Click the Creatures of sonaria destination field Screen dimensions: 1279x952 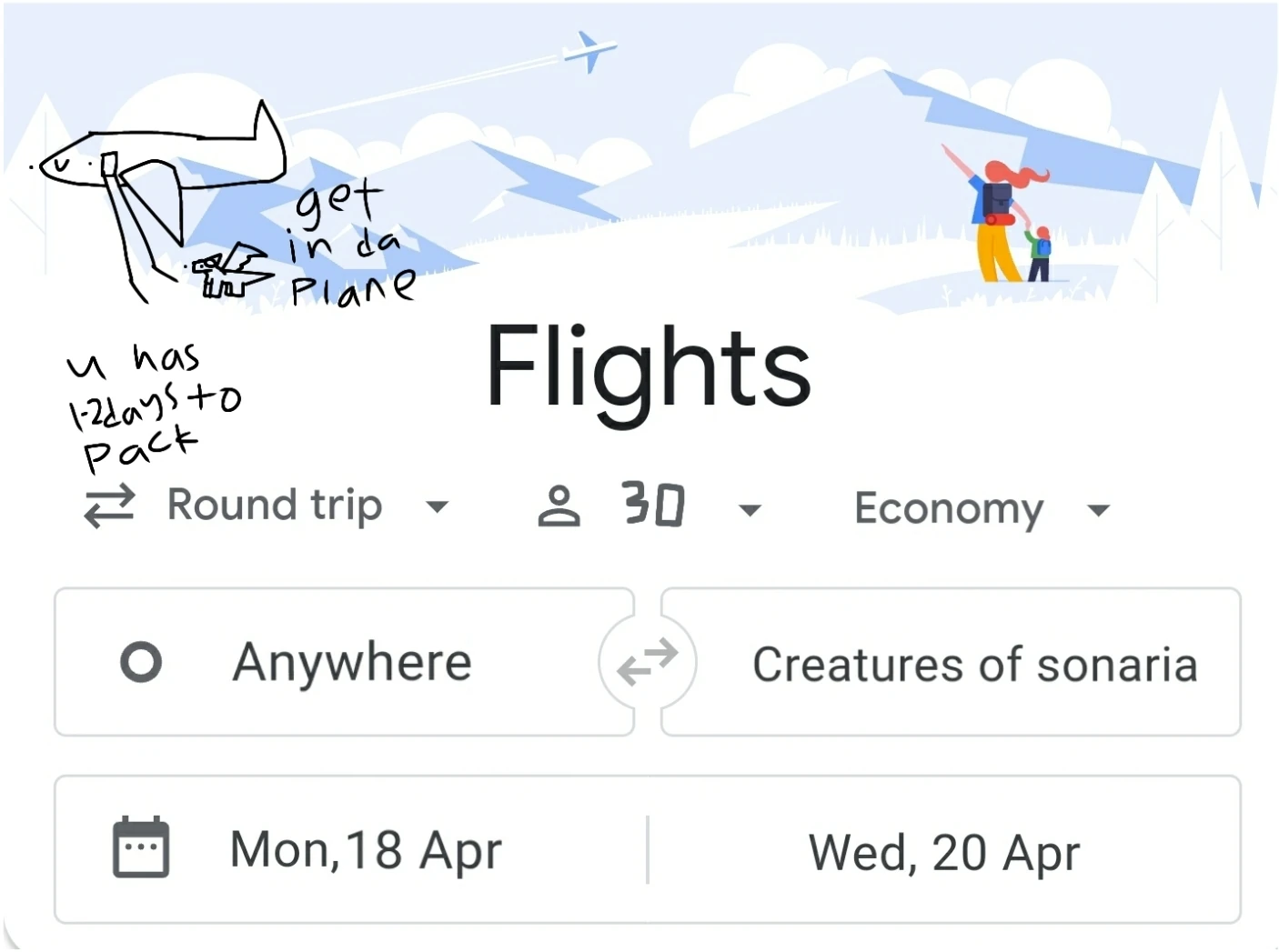pyautogui.click(x=974, y=665)
